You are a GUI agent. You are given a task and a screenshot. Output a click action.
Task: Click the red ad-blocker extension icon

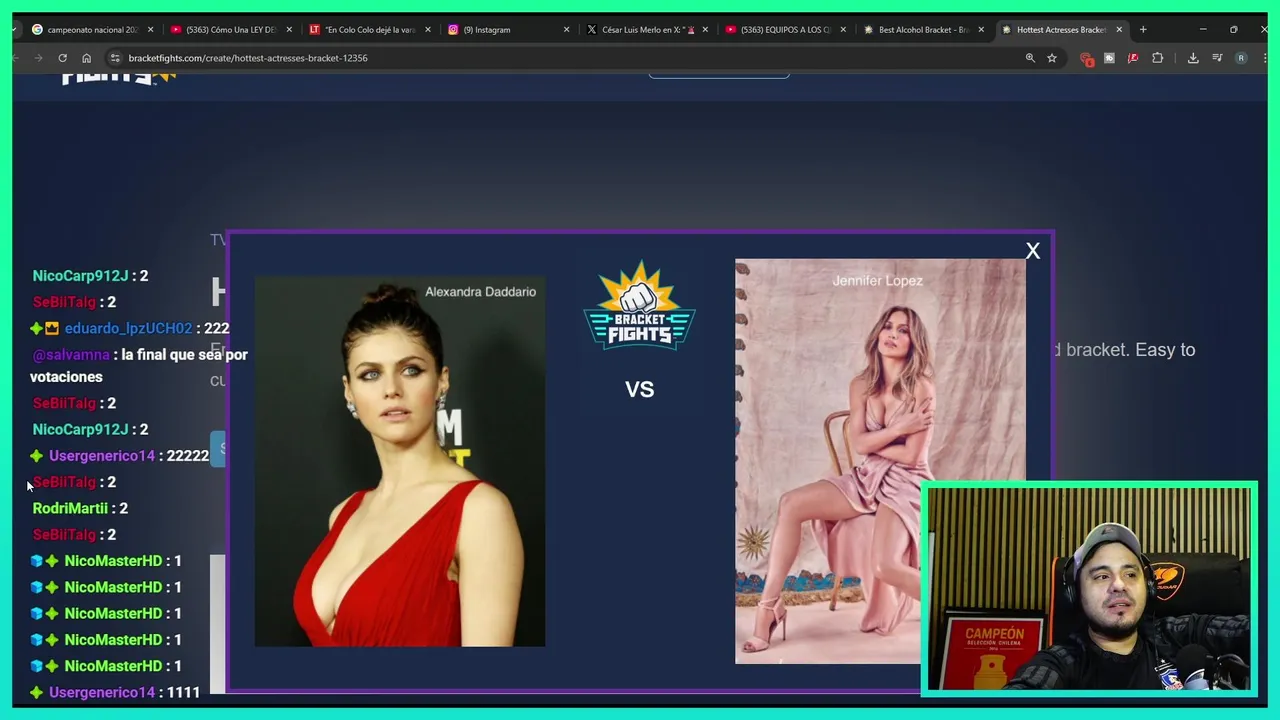click(x=1087, y=59)
